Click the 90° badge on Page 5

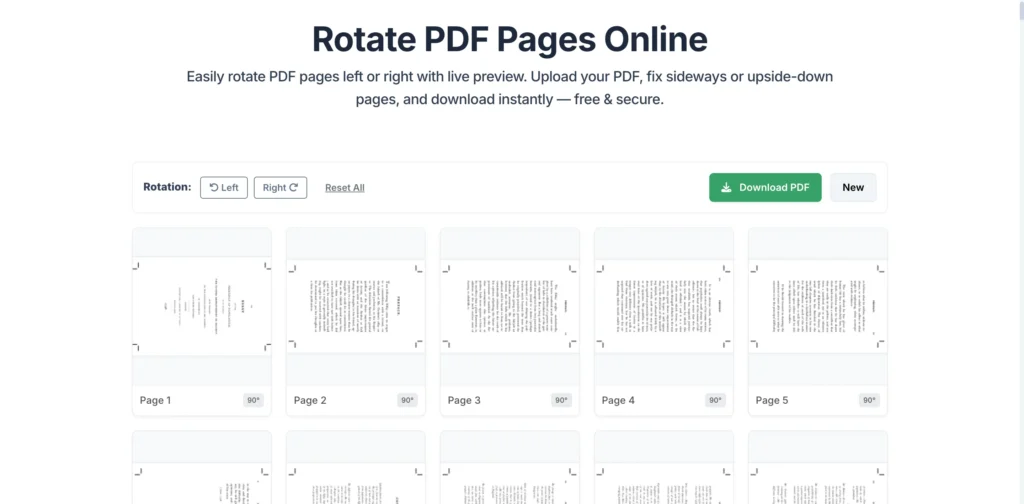coord(869,400)
